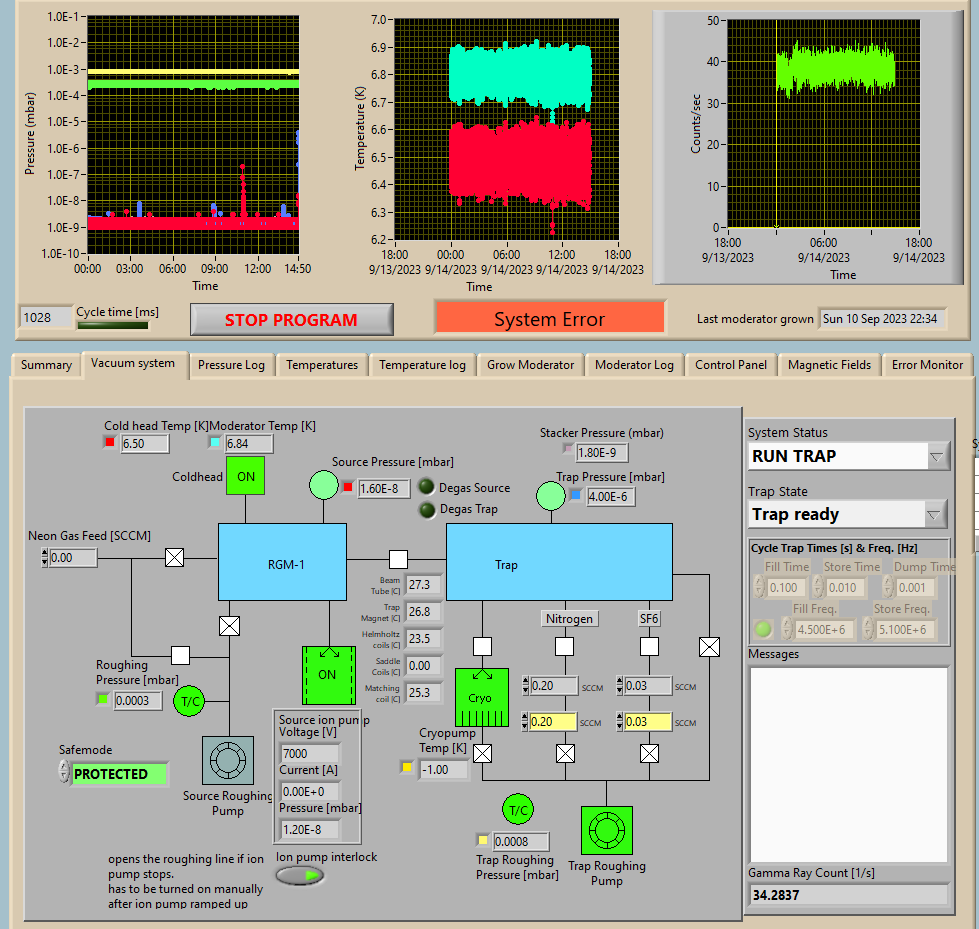This screenshot has height=929, width=979.
Task: Click the Cryo pump icon
Action: tap(481, 697)
